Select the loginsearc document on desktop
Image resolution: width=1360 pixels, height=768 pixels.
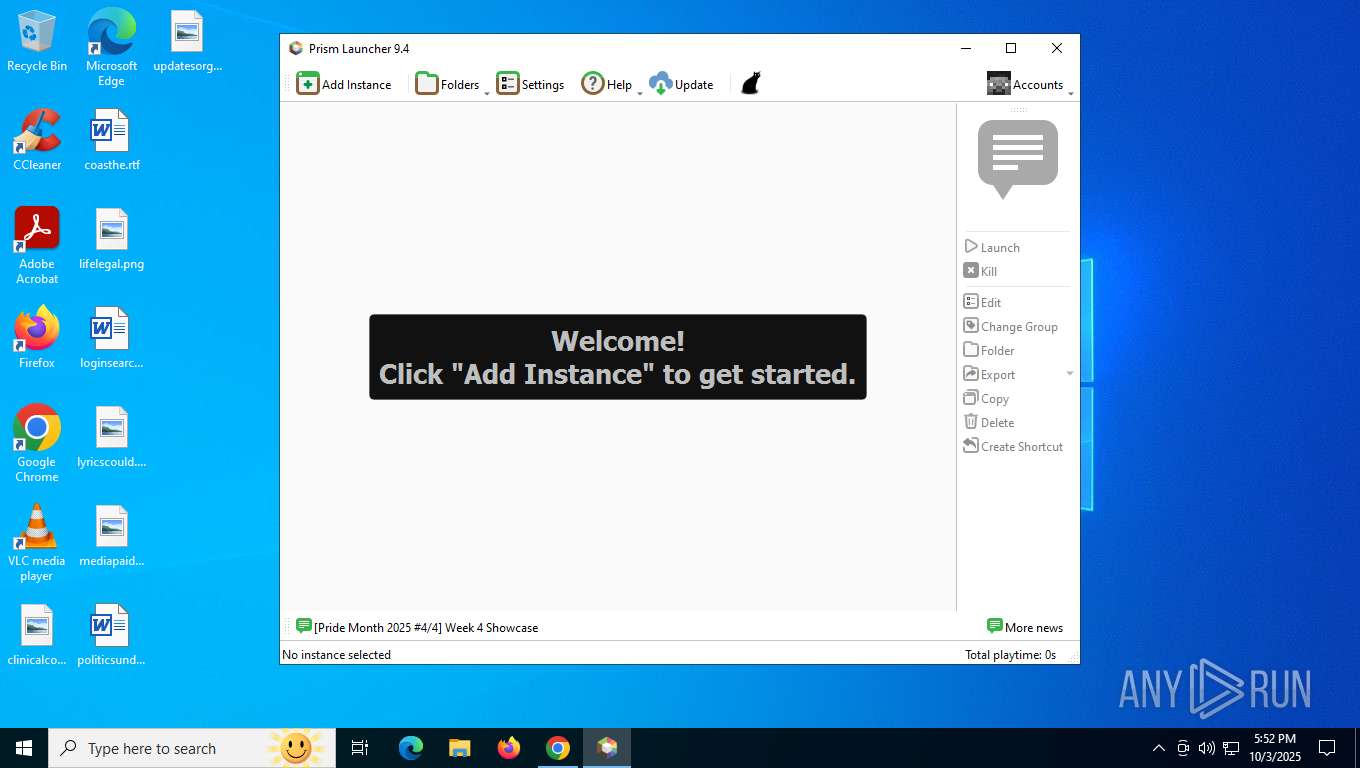tap(111, 338)
